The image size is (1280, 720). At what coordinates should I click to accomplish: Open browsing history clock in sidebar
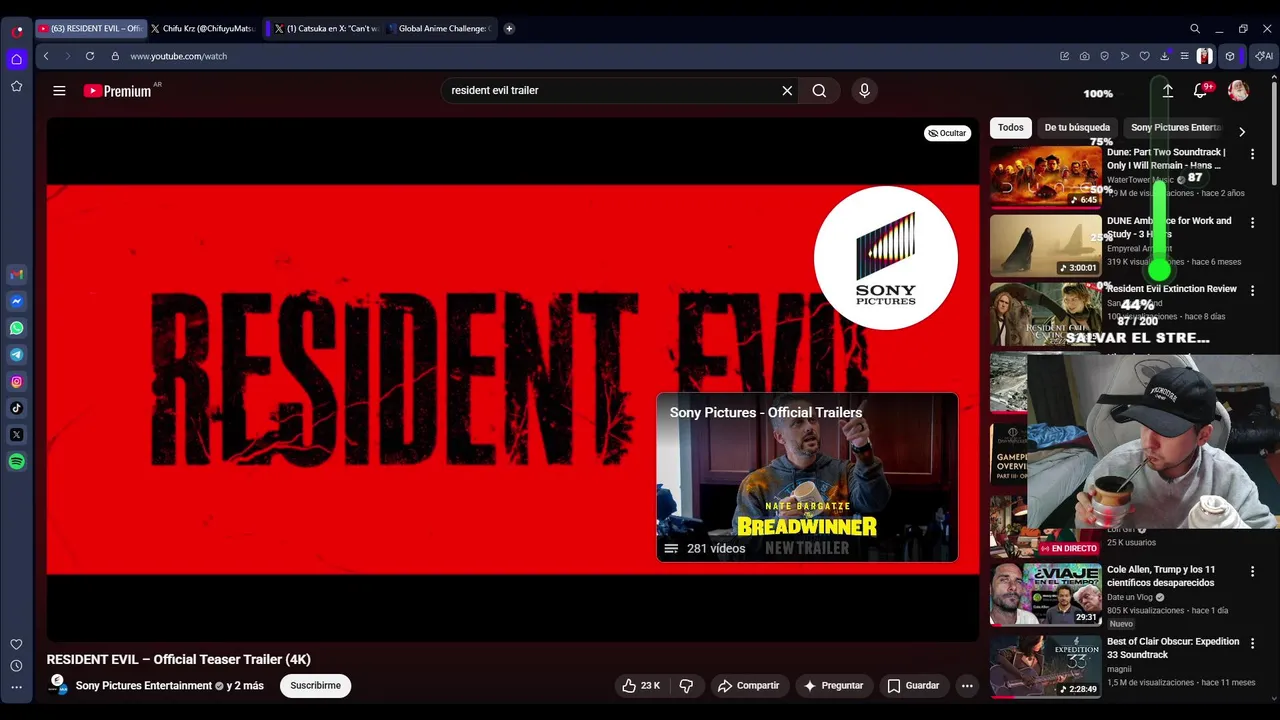tap(16, 666)
